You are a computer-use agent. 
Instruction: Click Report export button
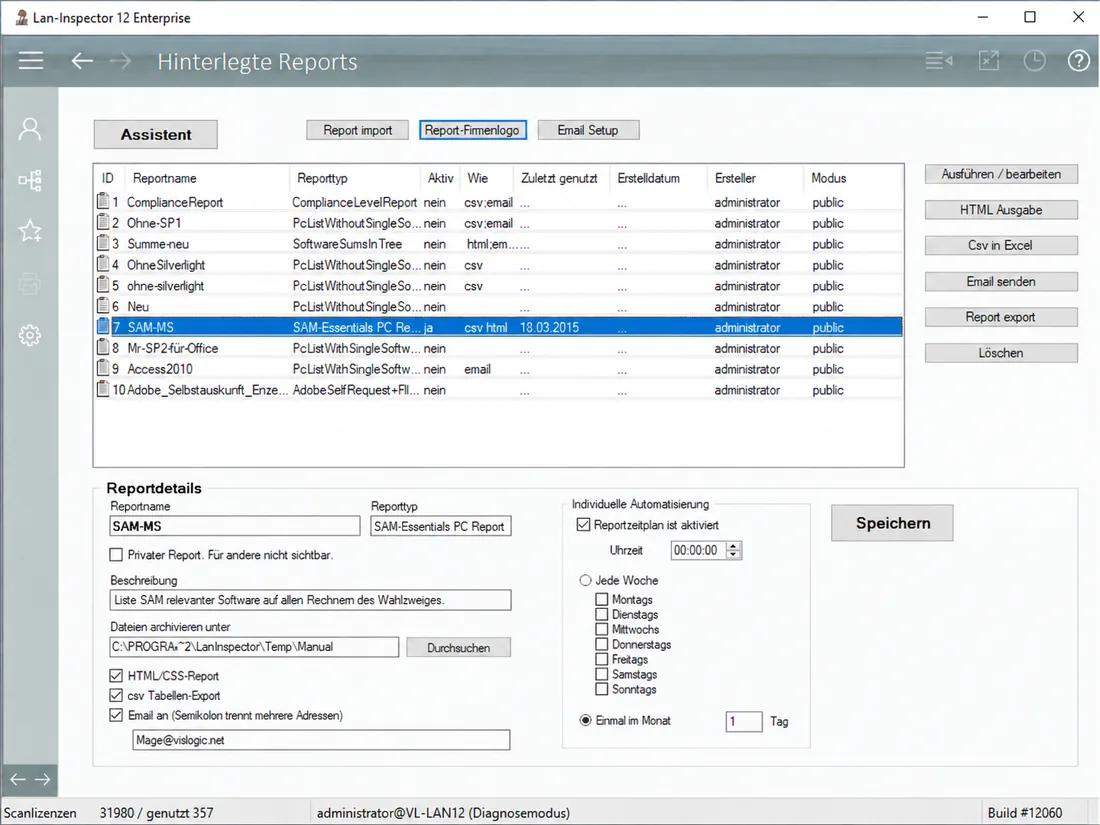coord(1001,317)
